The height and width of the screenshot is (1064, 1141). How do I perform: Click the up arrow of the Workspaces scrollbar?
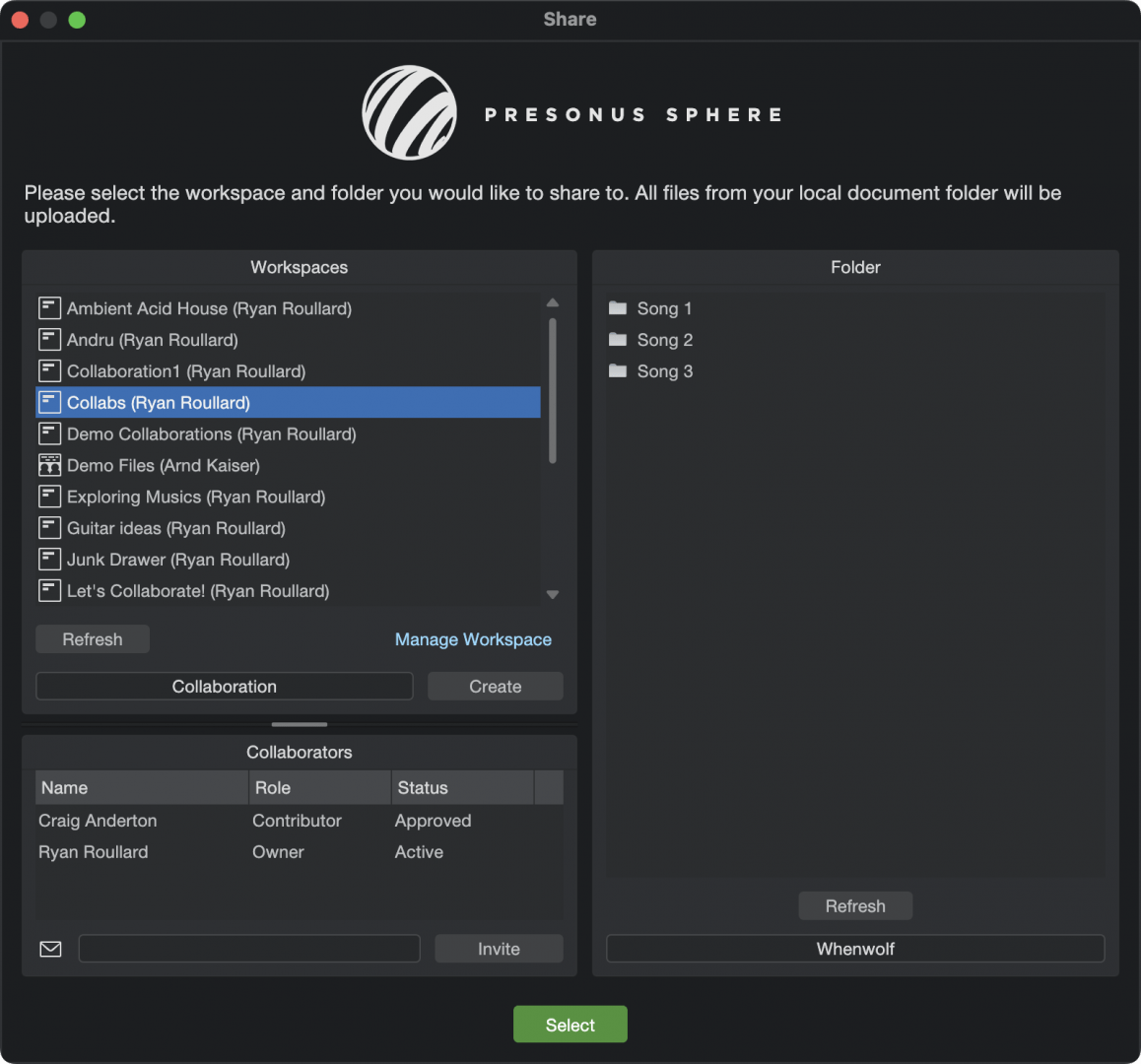point(553,301)
